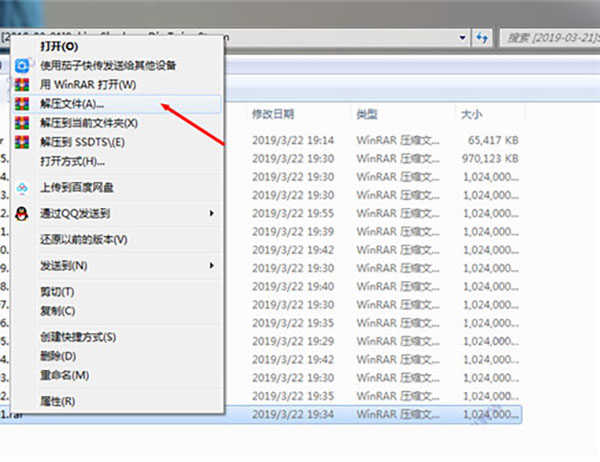
Task: Click the WinRAR icon beside 用 WinRAR 打开(W)
Action: [22, 85]
